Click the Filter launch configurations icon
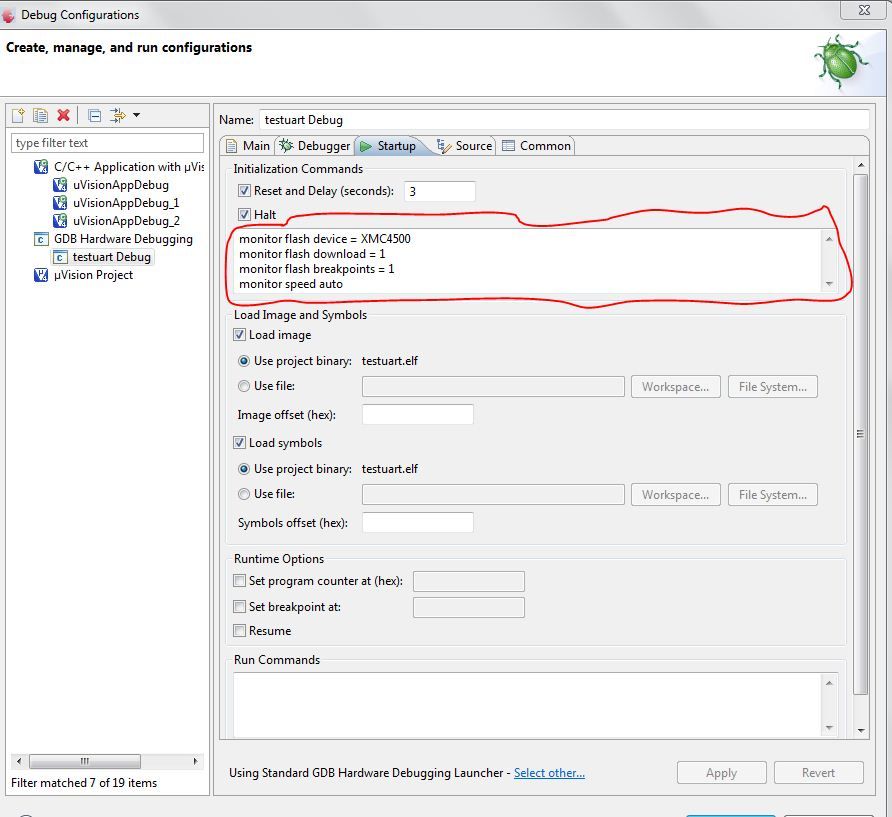The image size is (892, 817). pos(118,115)
